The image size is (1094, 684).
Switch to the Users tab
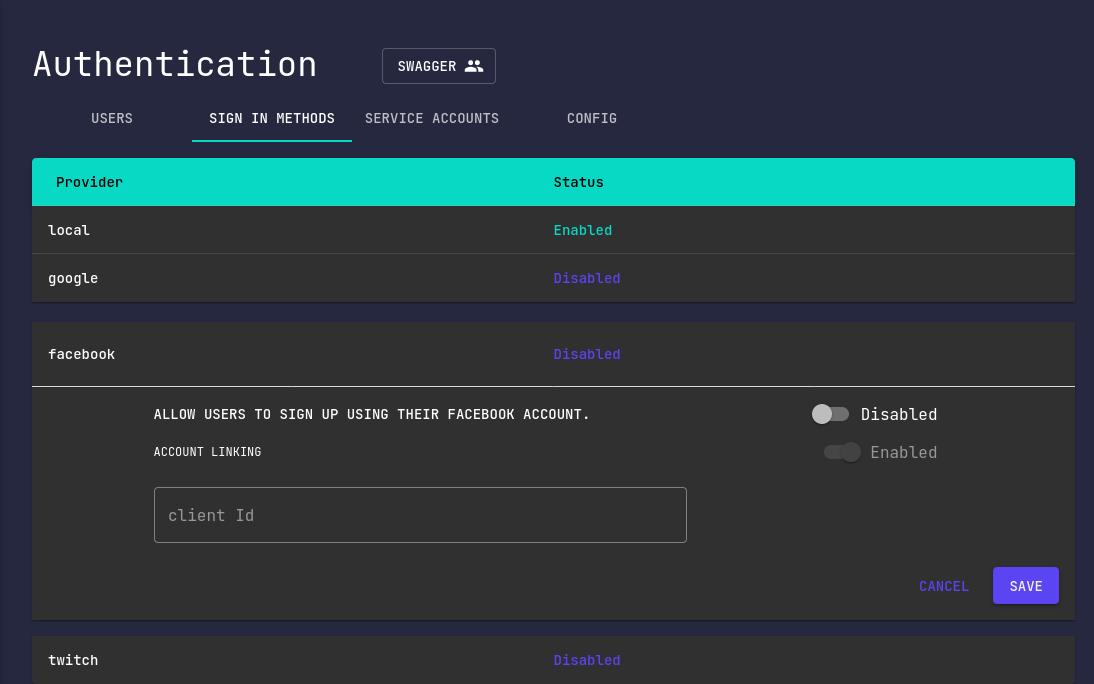(x=112, y=118)
